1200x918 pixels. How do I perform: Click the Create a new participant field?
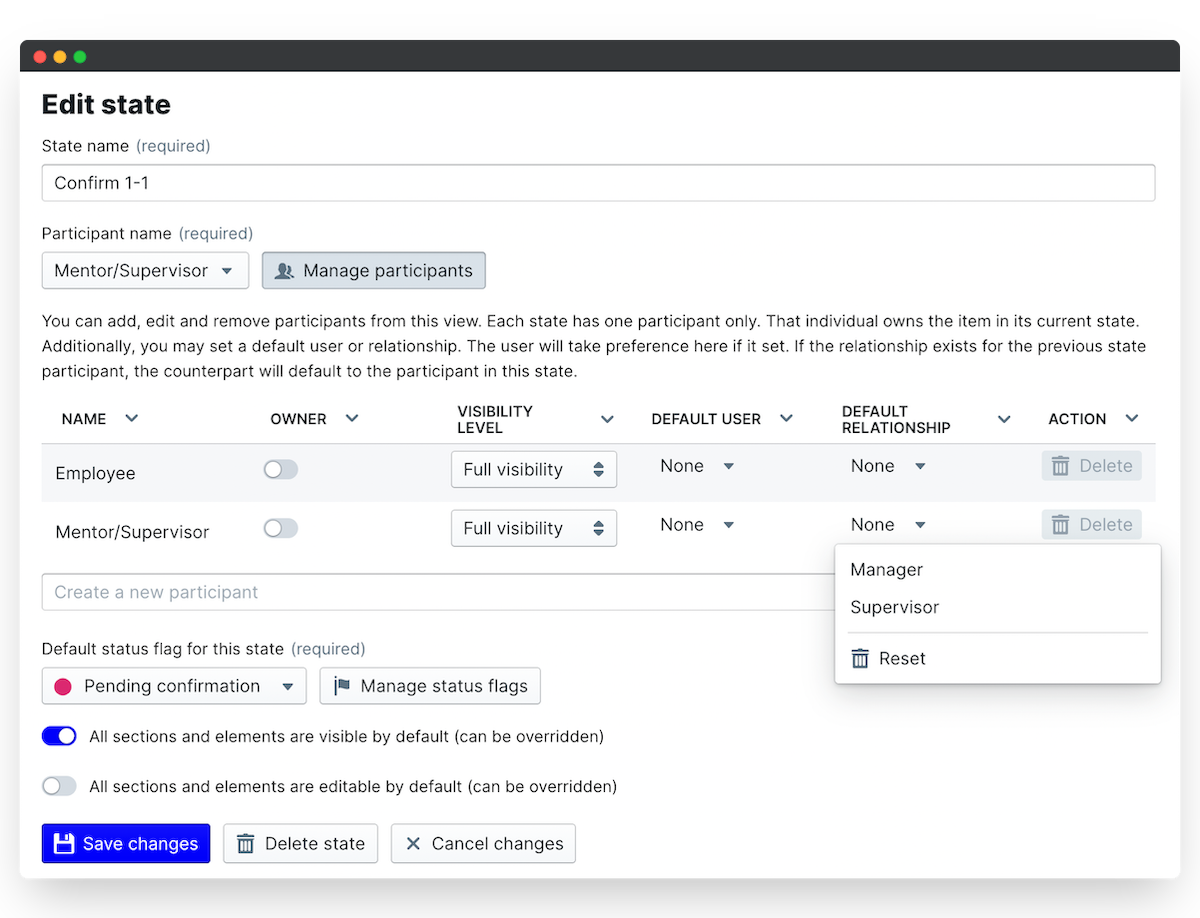click(438, 592)
